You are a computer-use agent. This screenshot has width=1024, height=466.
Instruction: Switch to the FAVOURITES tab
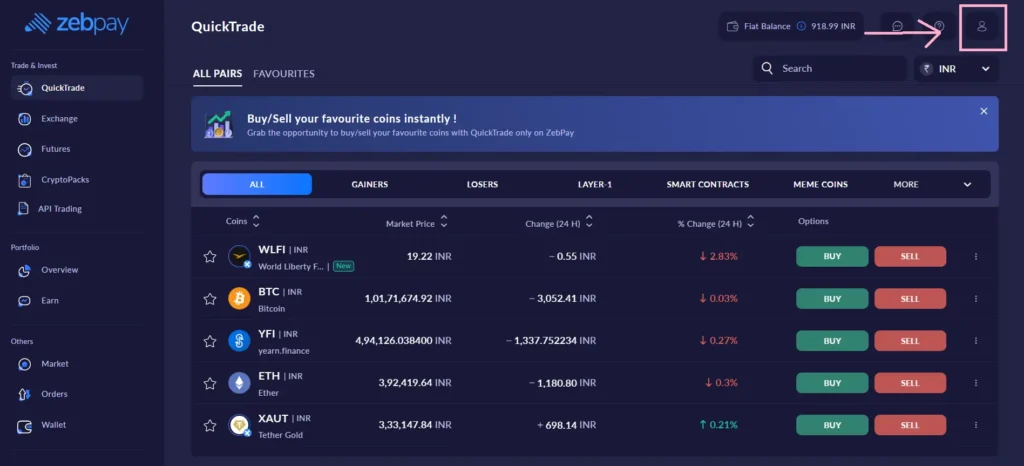[x=284, y=74]
